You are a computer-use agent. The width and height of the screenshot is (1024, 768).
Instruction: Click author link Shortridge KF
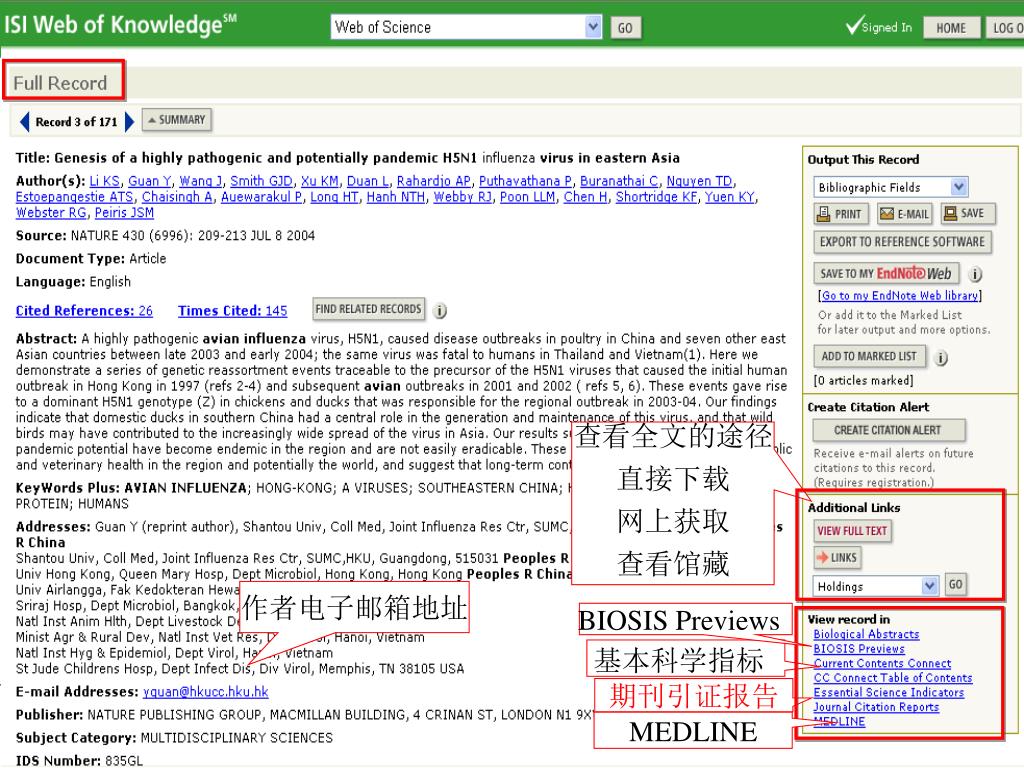pyautogui.click(x=656, y=197)
